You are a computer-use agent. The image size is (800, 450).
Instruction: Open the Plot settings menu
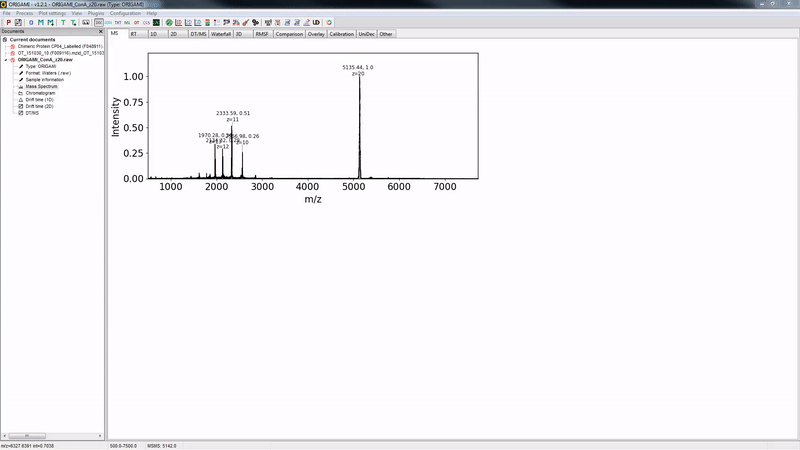[54, 13]
